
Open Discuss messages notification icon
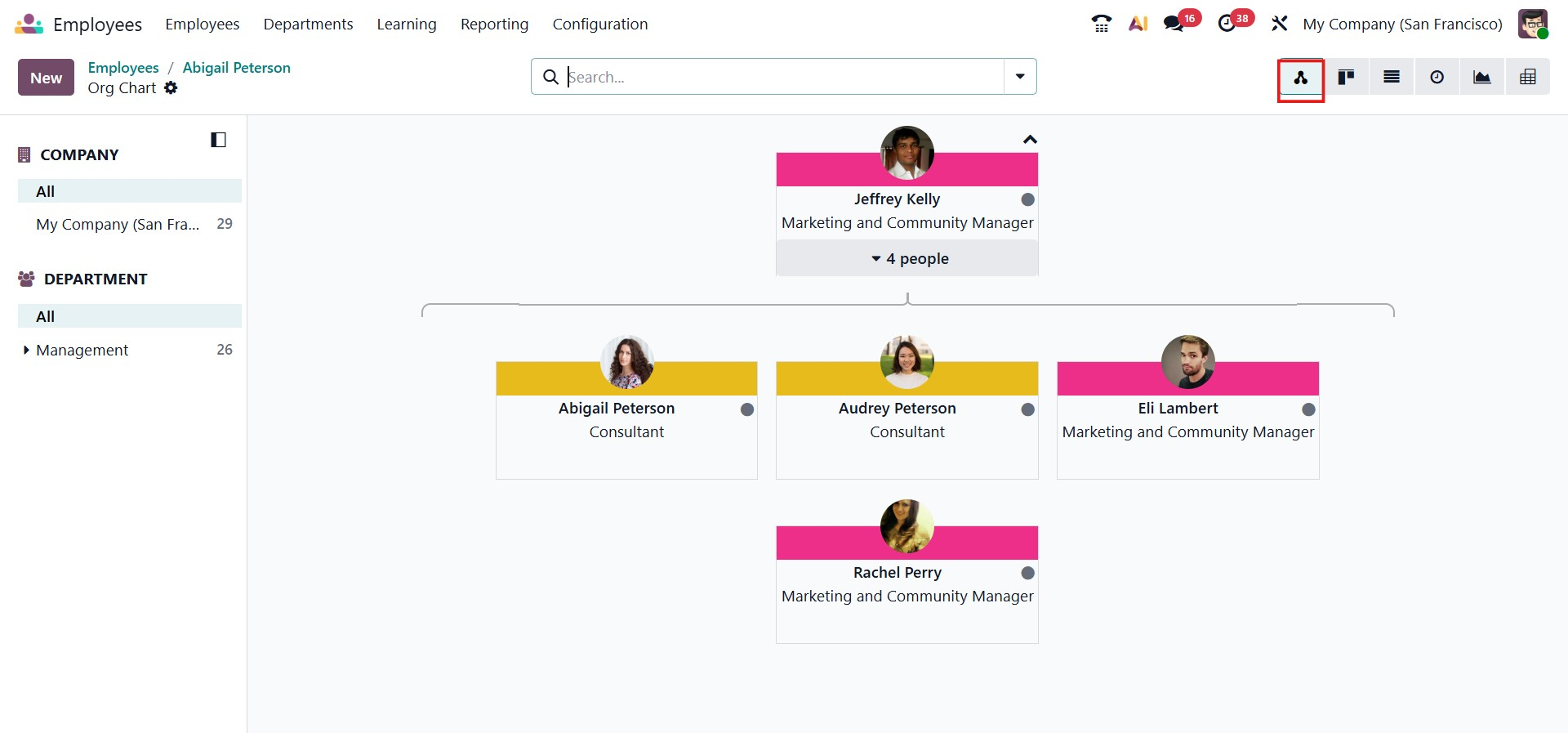coord(1174,24)
